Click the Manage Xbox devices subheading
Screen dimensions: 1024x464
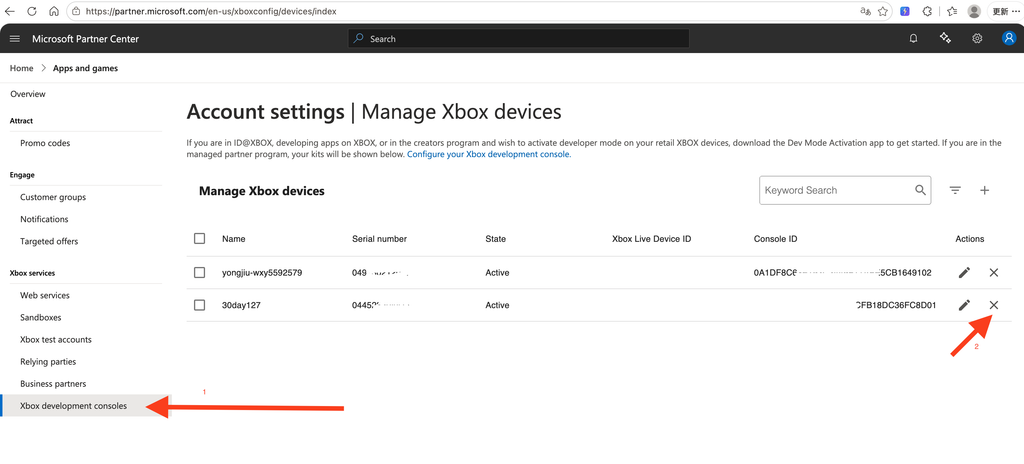tap(262, 191)
